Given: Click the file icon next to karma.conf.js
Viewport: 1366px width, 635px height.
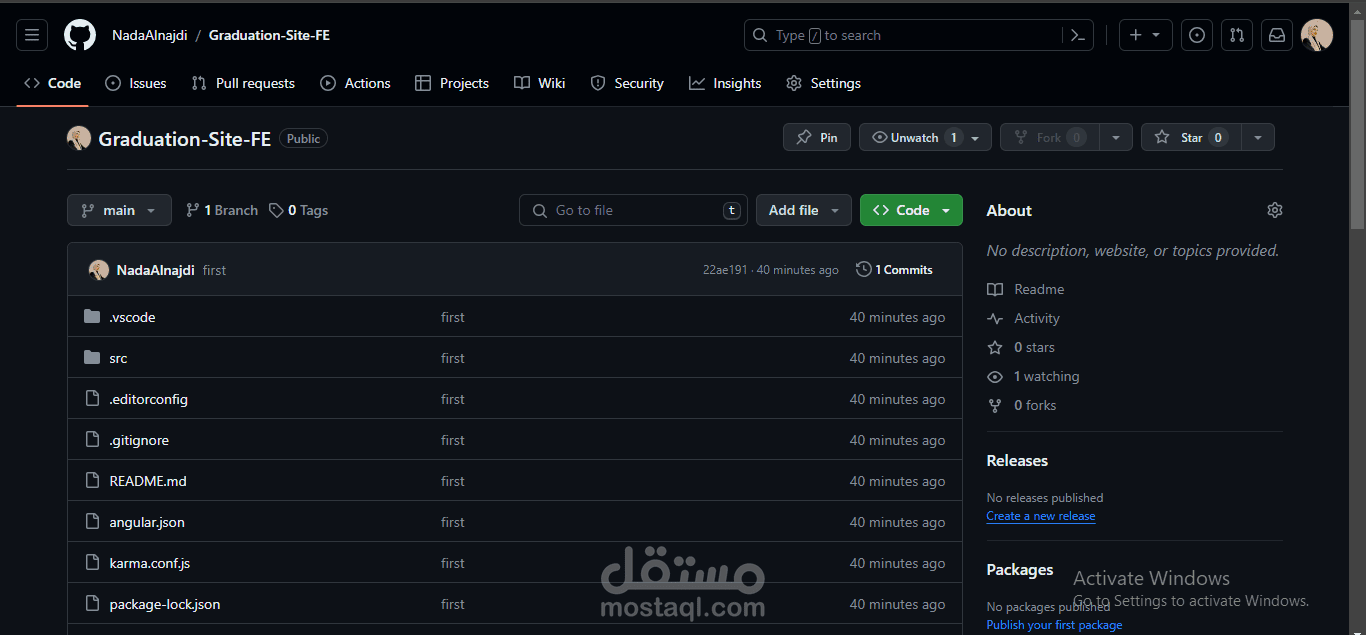Looking at the screenshot, I should point(92,563).
